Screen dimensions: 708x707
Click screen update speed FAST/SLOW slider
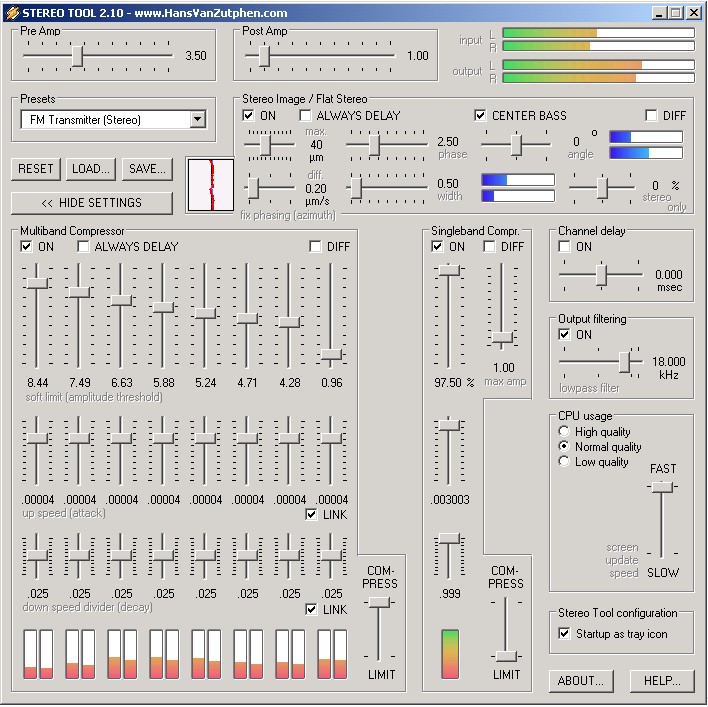pyautogui.click(x=662, y=487)
